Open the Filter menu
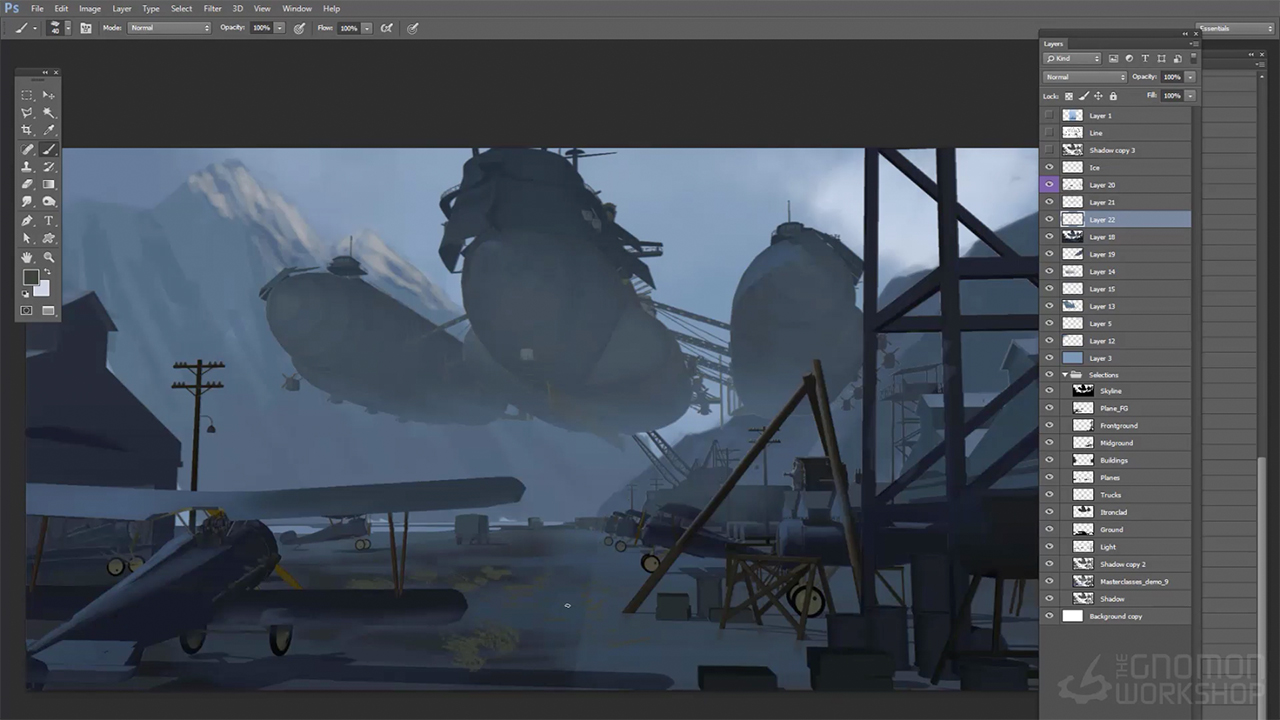 coord(212,8)
